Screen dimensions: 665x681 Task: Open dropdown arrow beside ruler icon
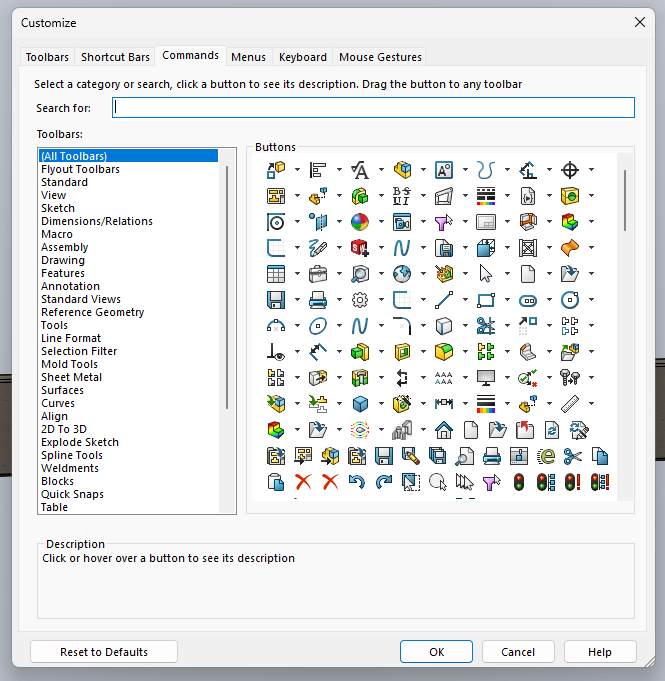[591, 404]
